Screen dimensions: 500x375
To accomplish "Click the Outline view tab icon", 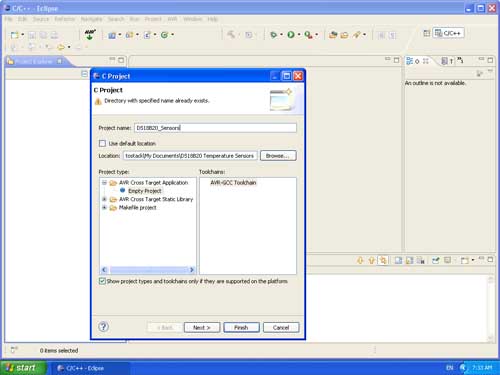I will (409, 61).
